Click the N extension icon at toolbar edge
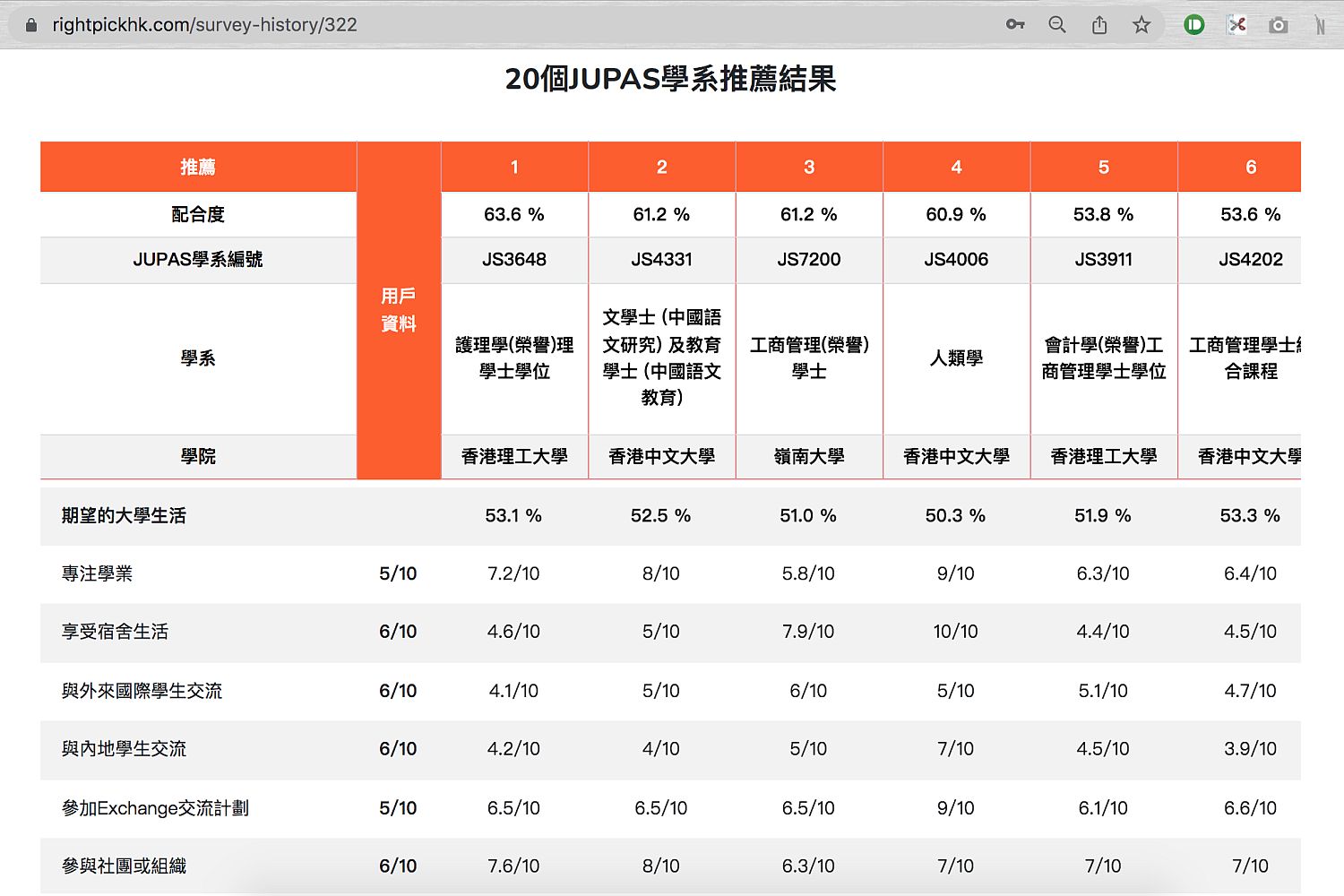Viewport: 1344px width, 896px height. point(1320,25)
